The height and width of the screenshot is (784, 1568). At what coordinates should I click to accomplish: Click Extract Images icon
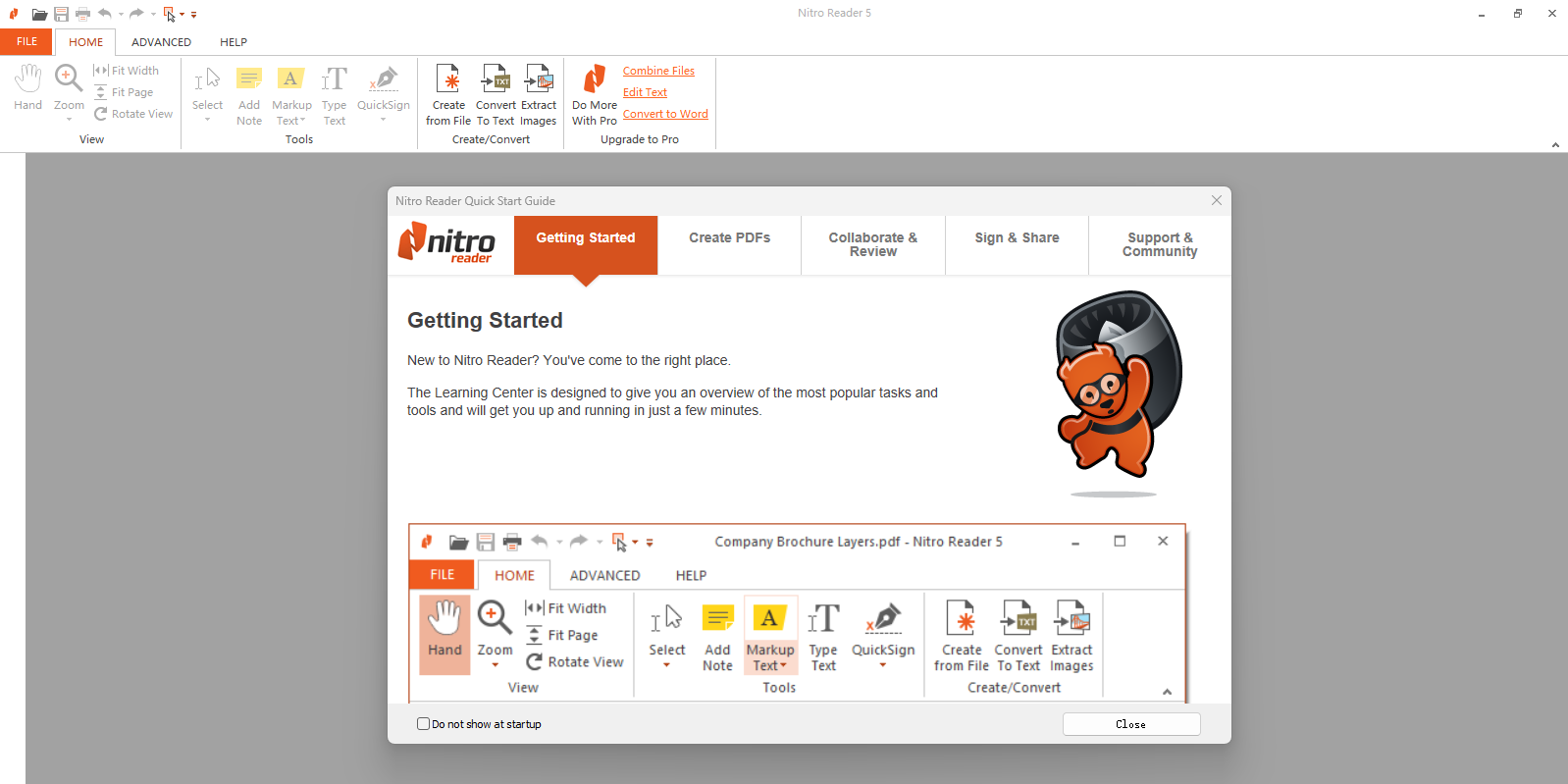point(538,79)
